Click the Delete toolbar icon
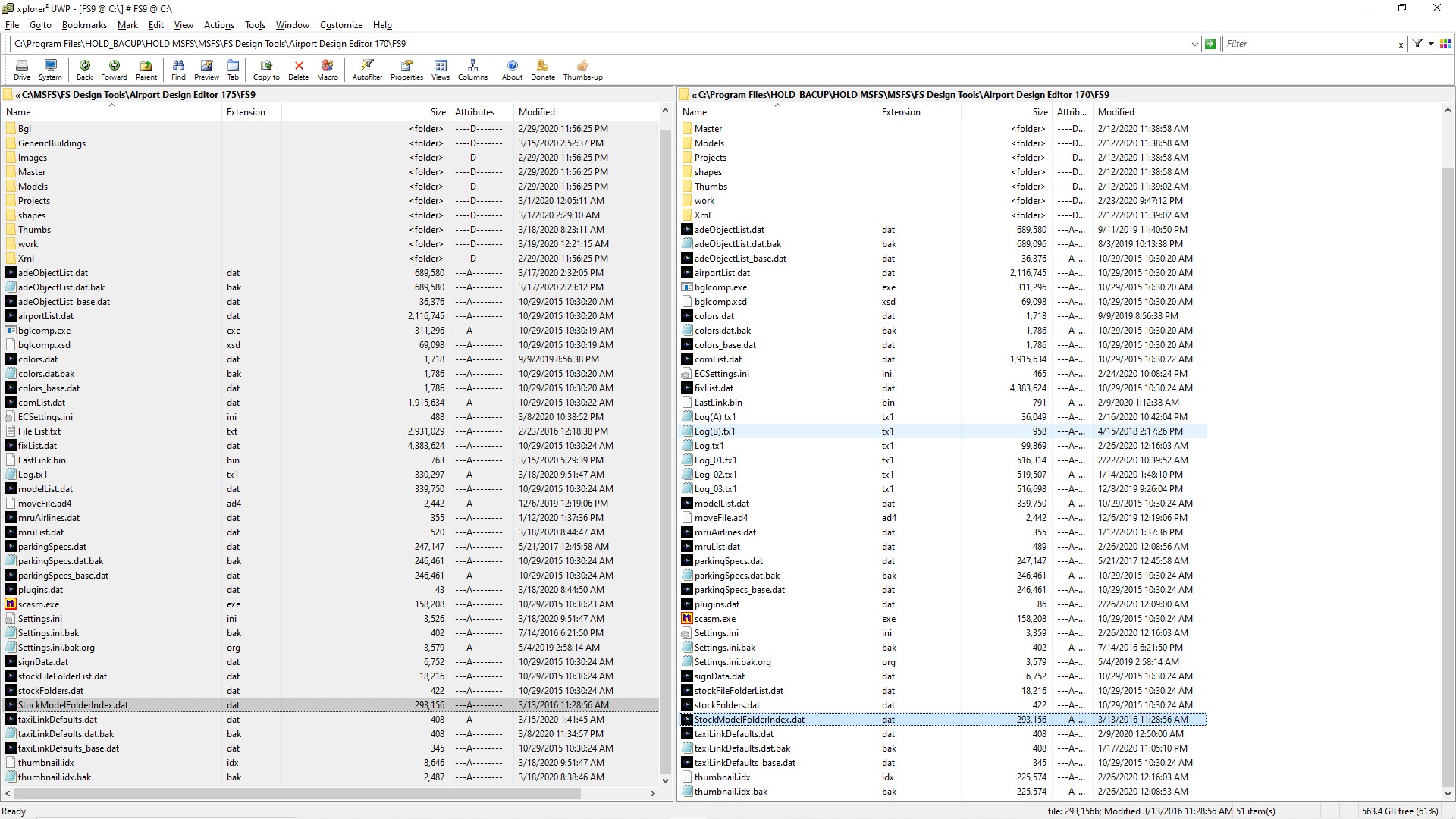Image resolution: width=1456 pixels, height=819 pixels. pyautogui.click(x=299, y=69)
